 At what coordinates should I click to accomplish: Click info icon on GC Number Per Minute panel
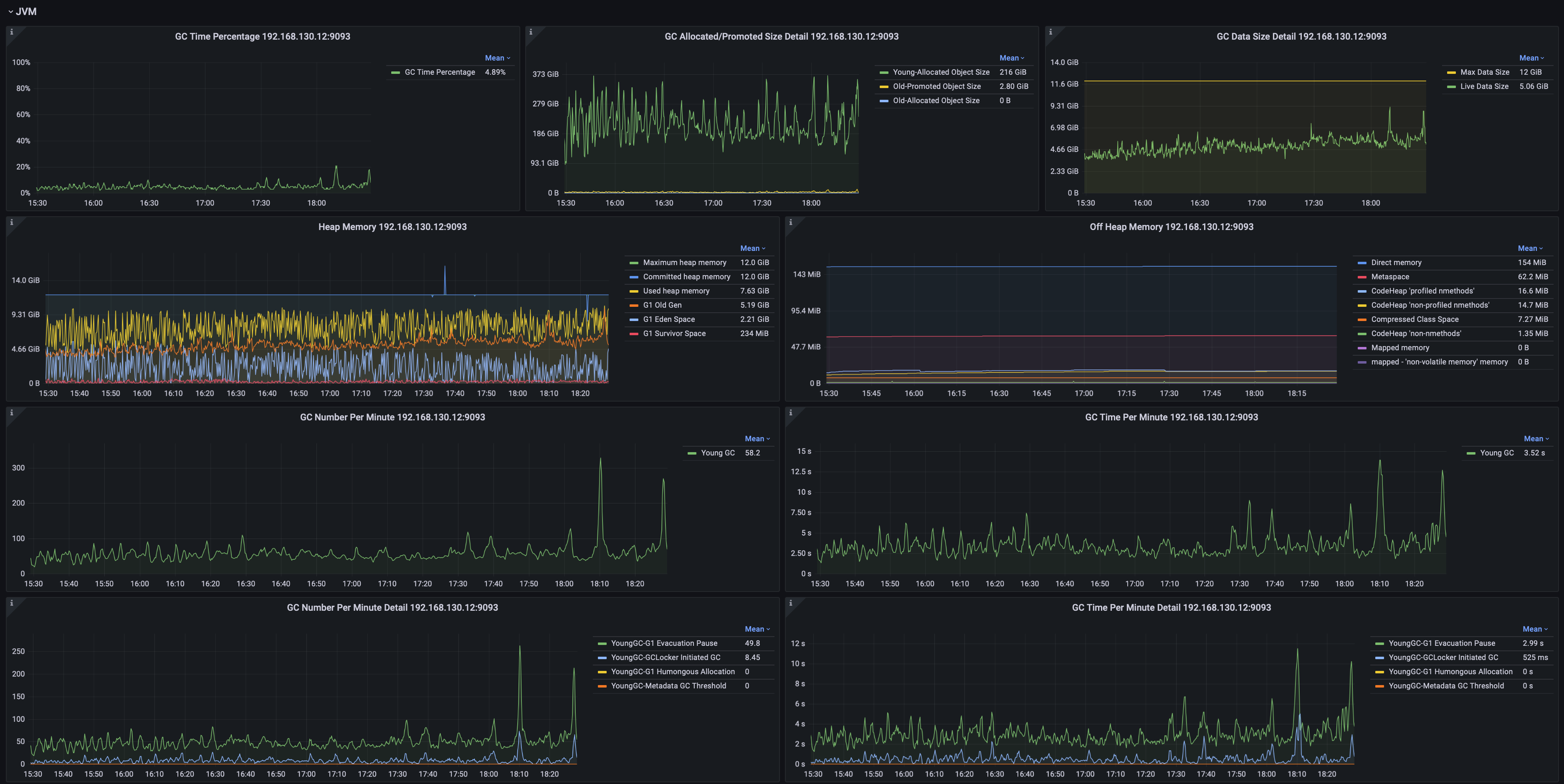coord(12,413)
